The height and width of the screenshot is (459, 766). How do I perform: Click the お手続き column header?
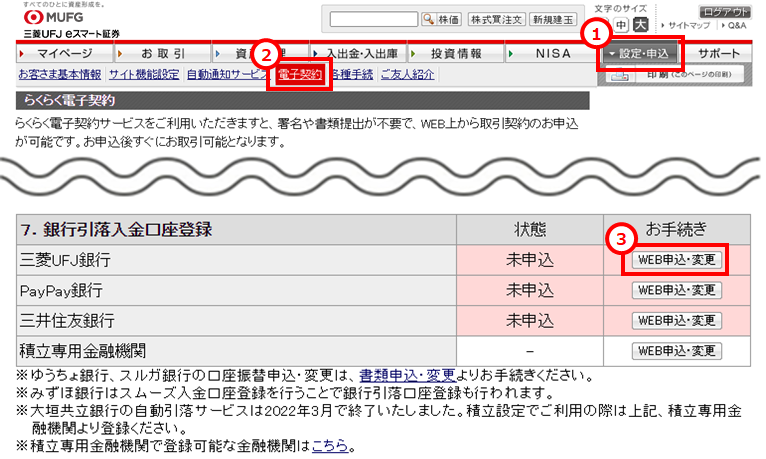tap(676, 229)
